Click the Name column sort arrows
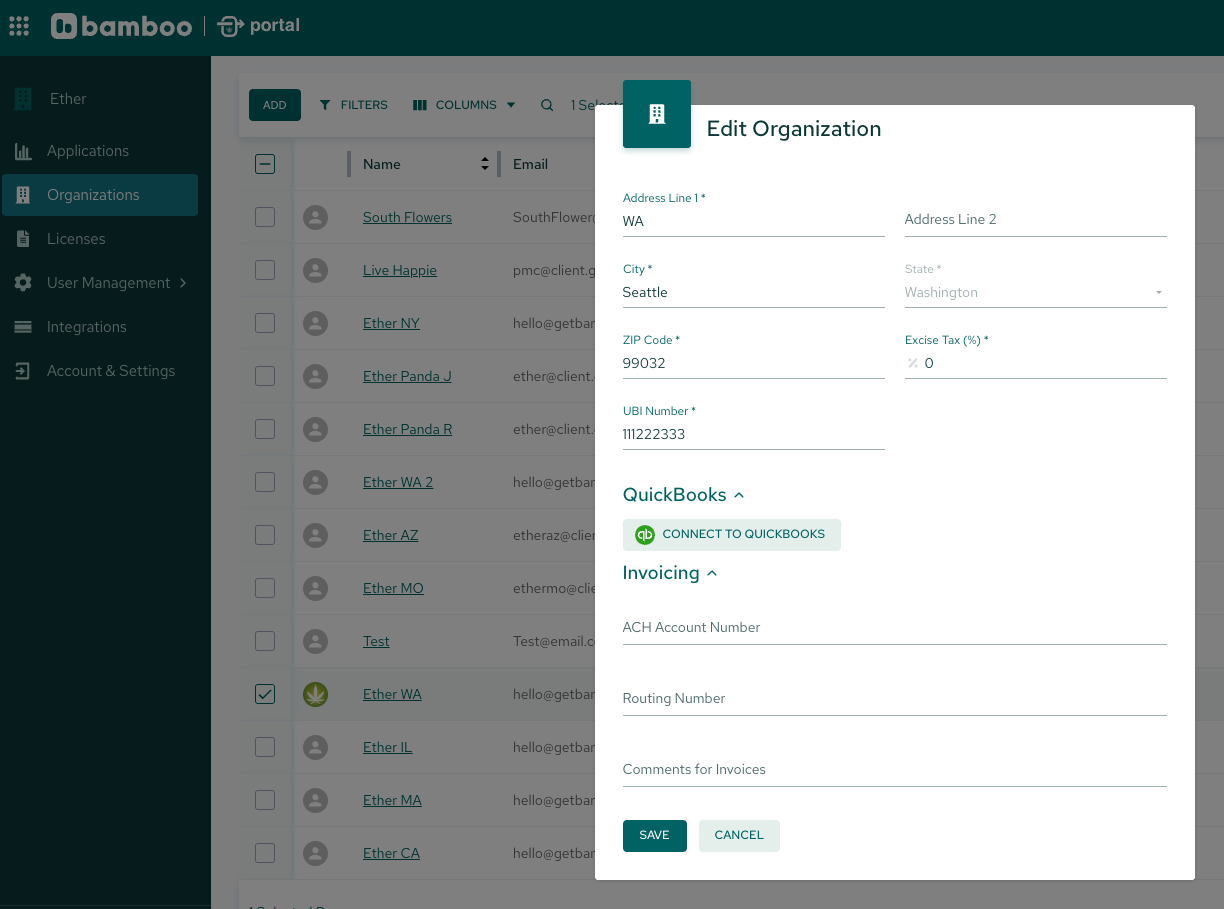 click(485, 164)
